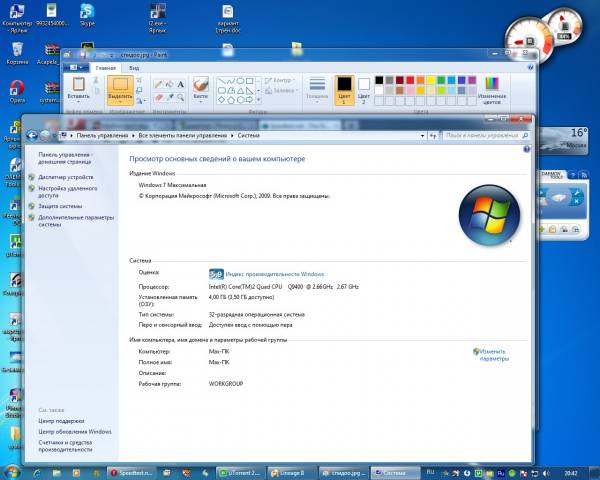Select the Text tool in Paint
Viewport: 600px width, 480px height.
pyautogui.click(x=180, y=84)
